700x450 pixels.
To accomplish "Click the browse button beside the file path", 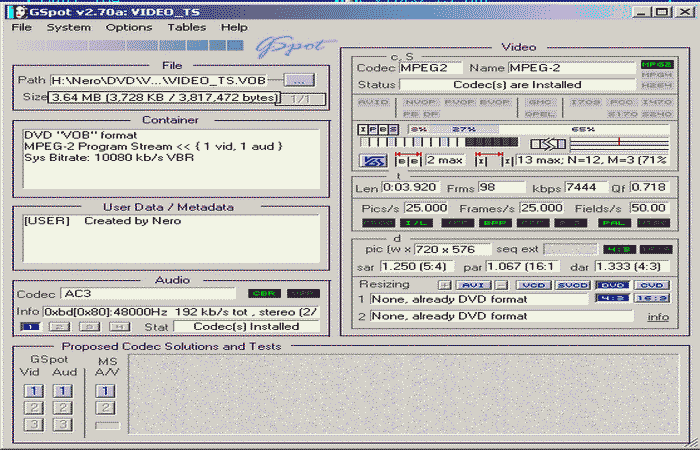I will click(296, 79).
